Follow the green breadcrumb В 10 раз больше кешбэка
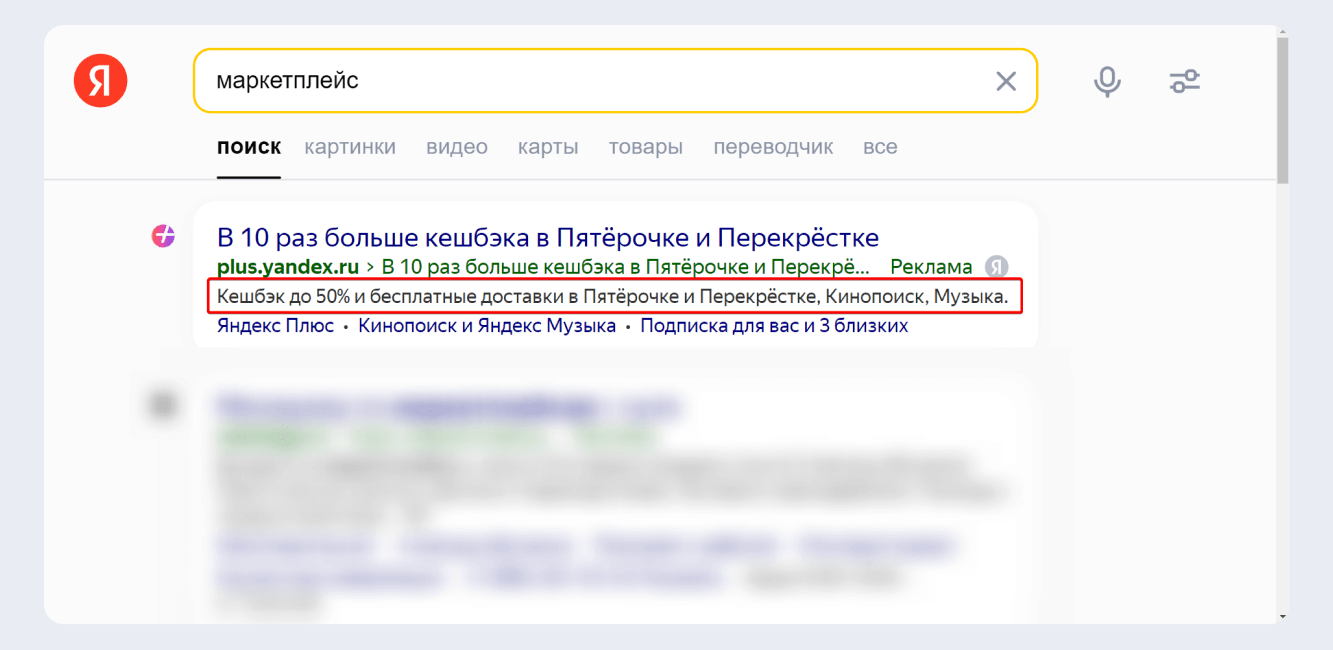1333x650 pixels. pos(626,267)
